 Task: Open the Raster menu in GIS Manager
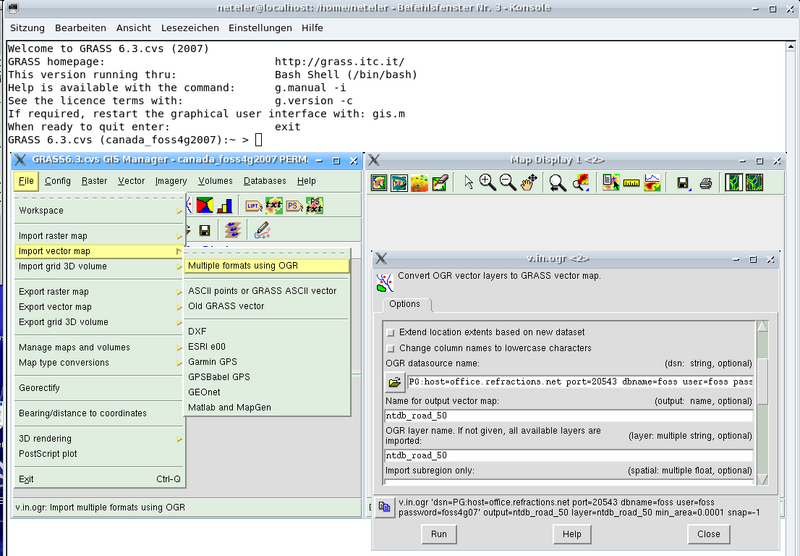point(95,181)
